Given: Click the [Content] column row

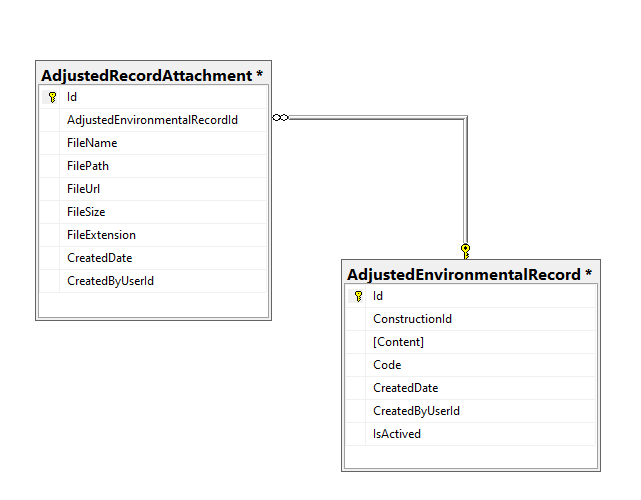Looking at the screenshot, I should coord(398,342).
